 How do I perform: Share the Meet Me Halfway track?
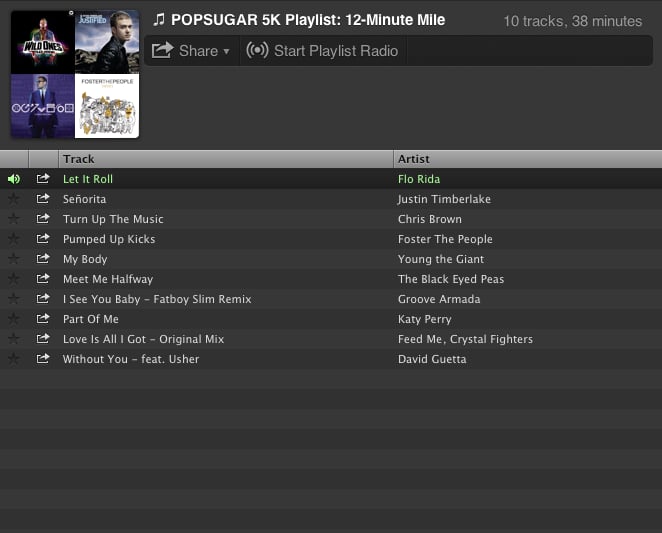coord(43,279)
